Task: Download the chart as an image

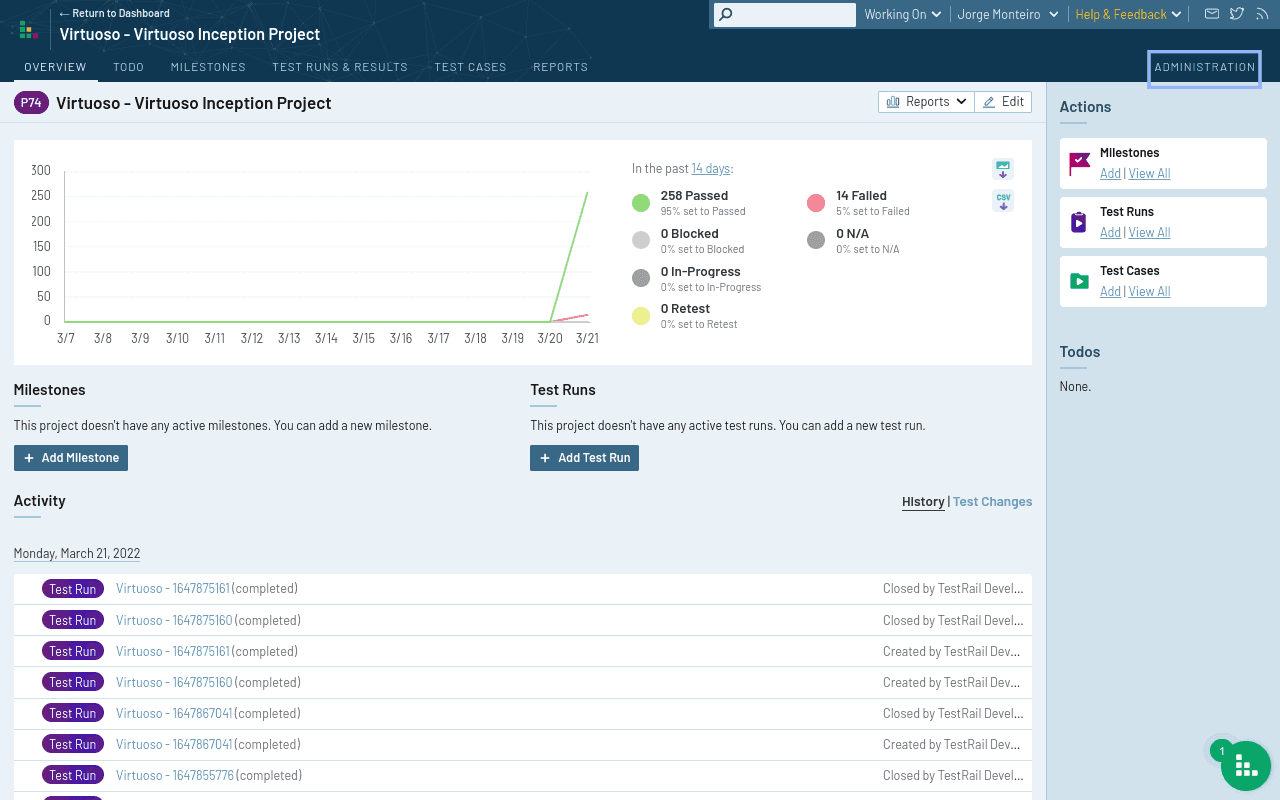Action: coord(1002,169)
